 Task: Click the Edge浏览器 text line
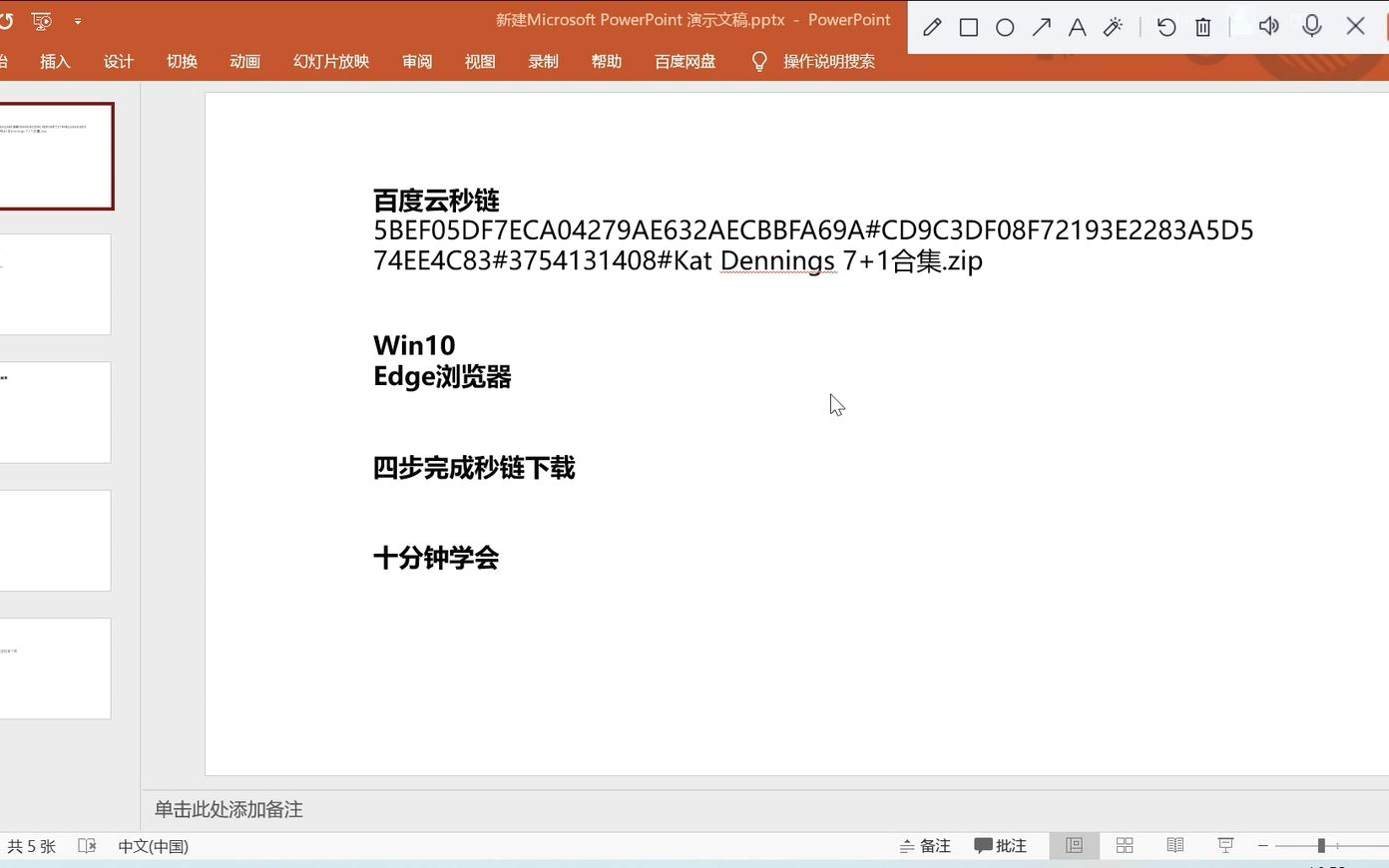(x=442, y=377)
